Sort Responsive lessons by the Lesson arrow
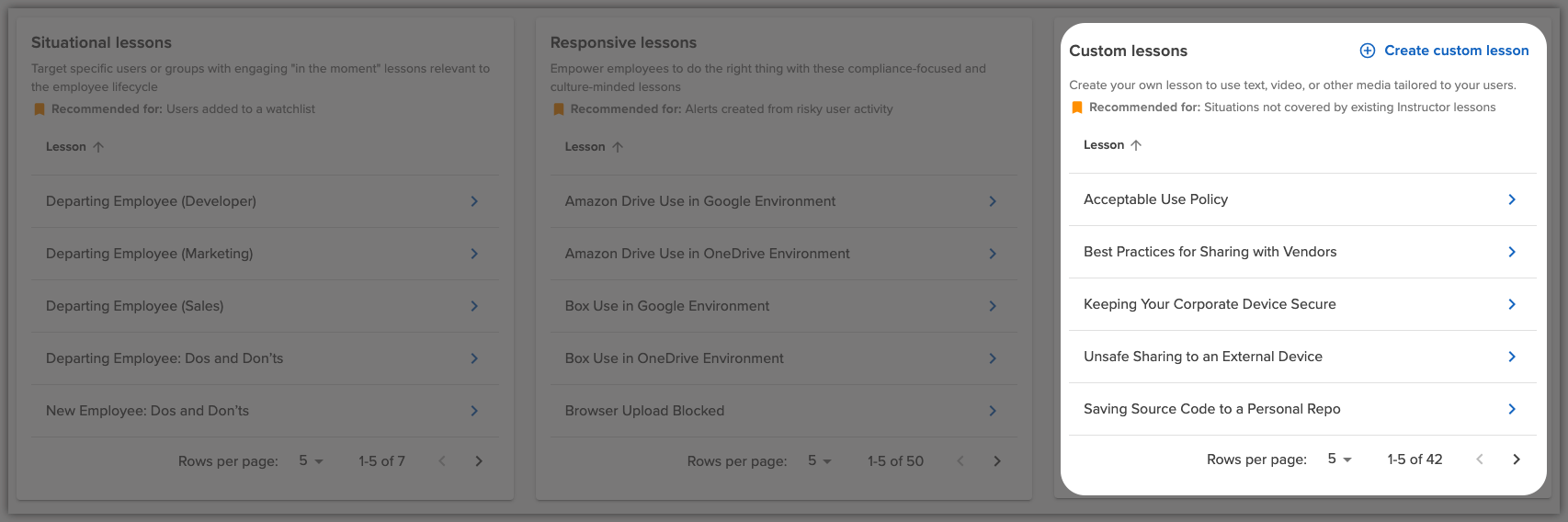 [618, 147]
